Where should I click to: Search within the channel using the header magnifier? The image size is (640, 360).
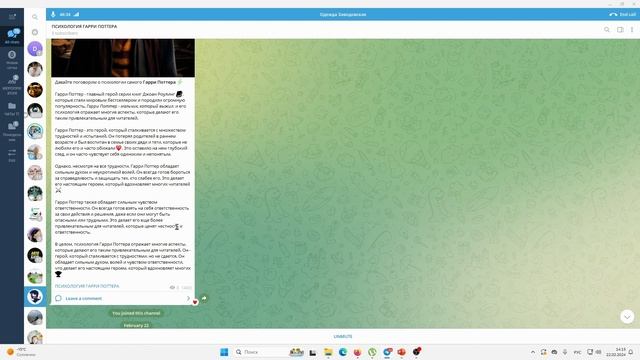coord(607,29)
